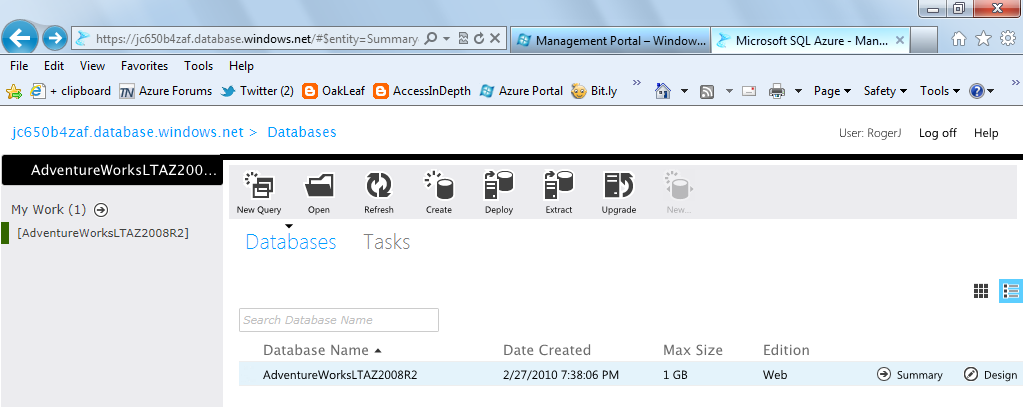Viewport: 1023px width, 407px height.
Task: Select the [AdventureWorksLTAZ2008R2] My Work item
Action: (103, 233)
